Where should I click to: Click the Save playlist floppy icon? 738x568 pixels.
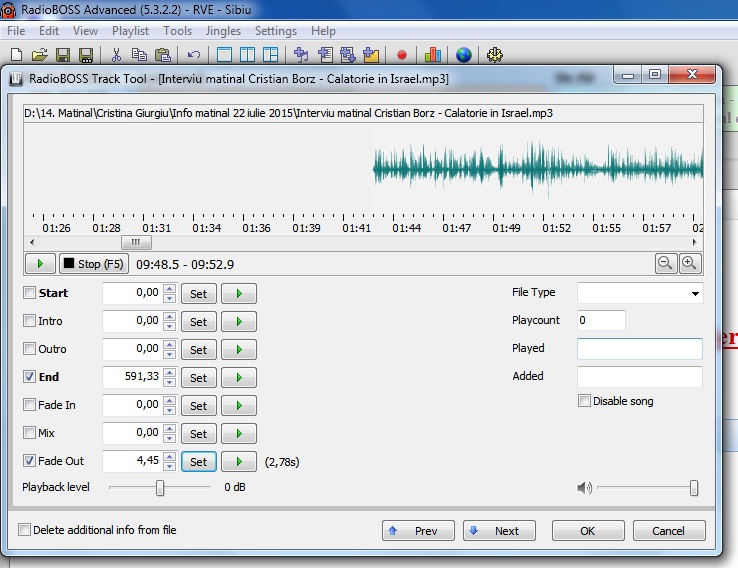click(63, 55)
